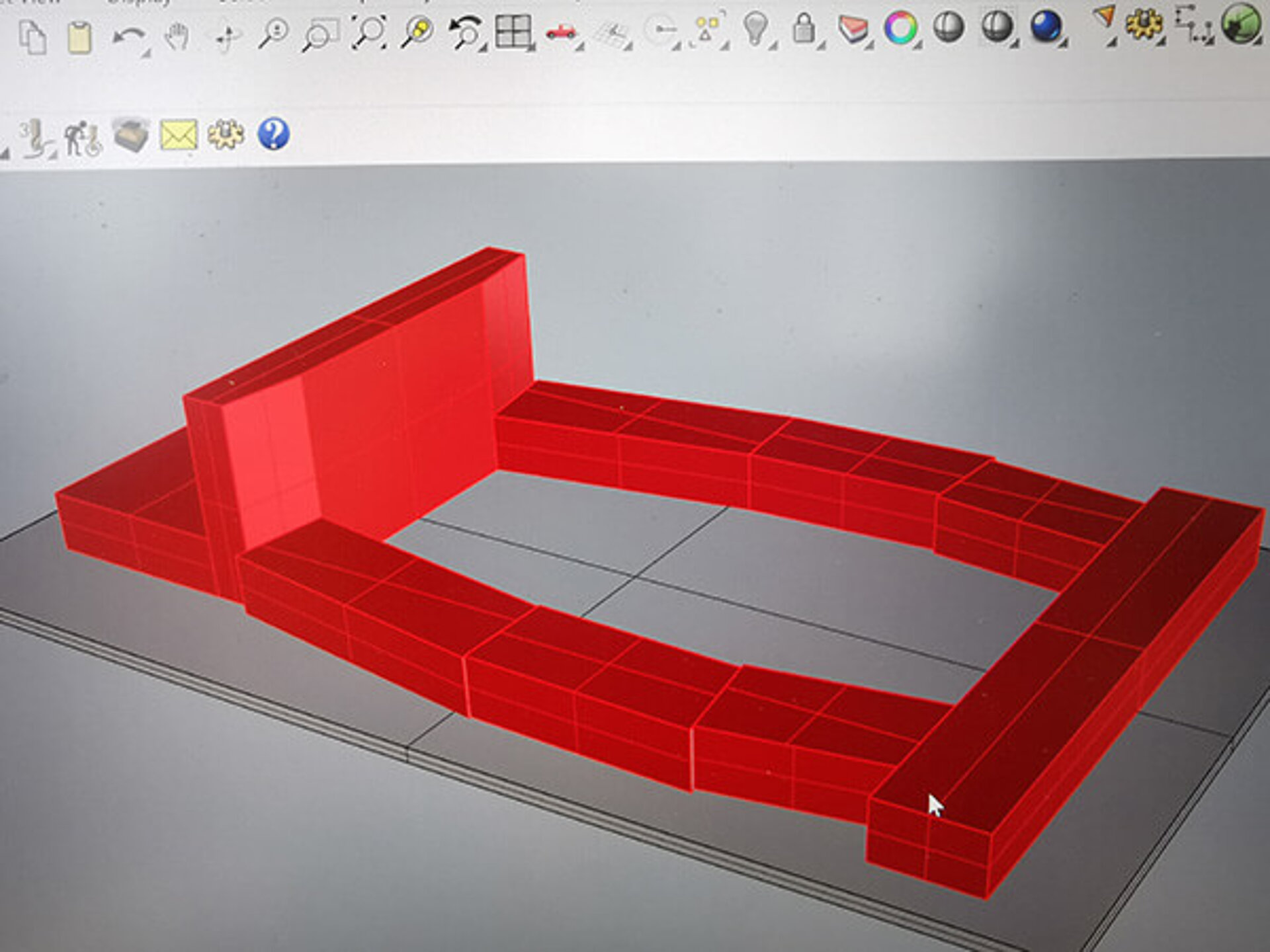Click the yellow envelope mail icon
Viewport: 1270px width, 952px height.
point(179,135)
